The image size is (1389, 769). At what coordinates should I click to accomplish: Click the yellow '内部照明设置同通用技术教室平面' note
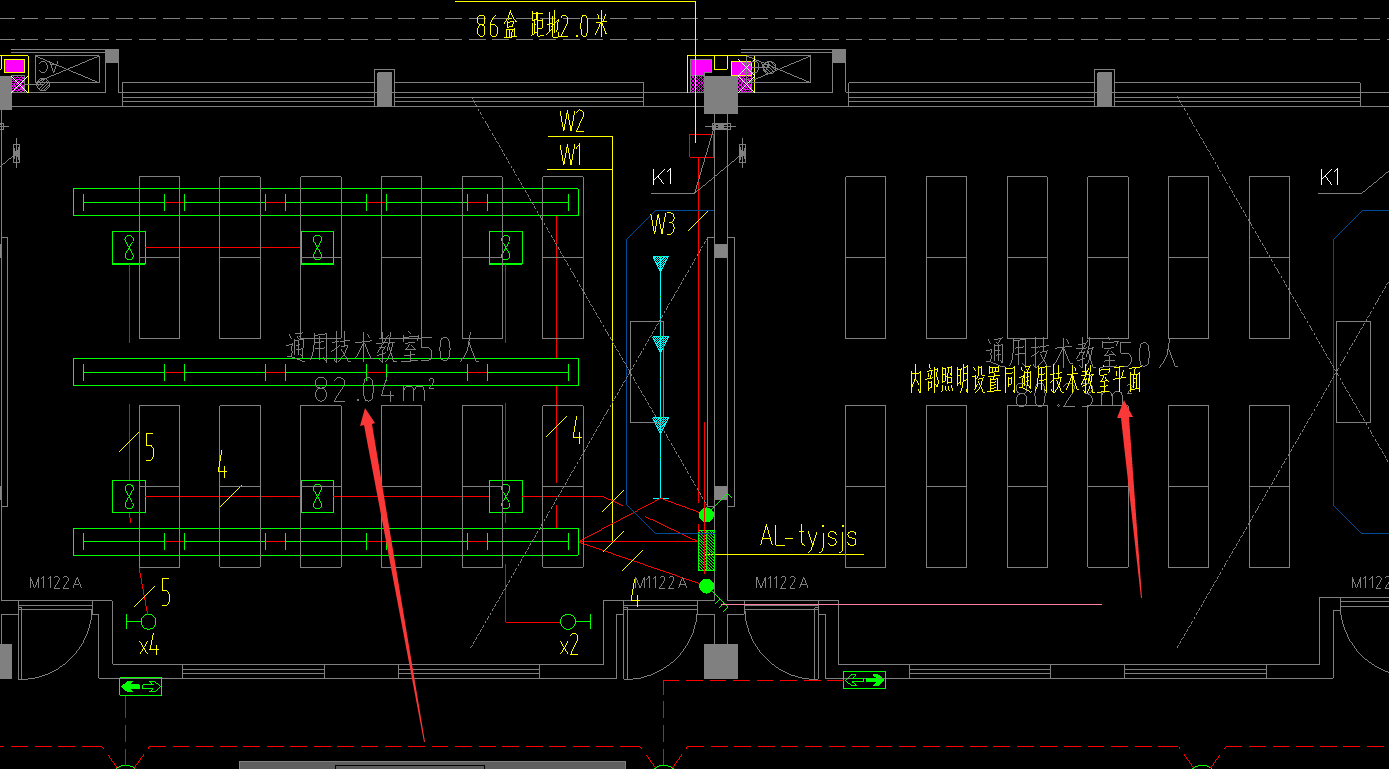[1025, 381]
